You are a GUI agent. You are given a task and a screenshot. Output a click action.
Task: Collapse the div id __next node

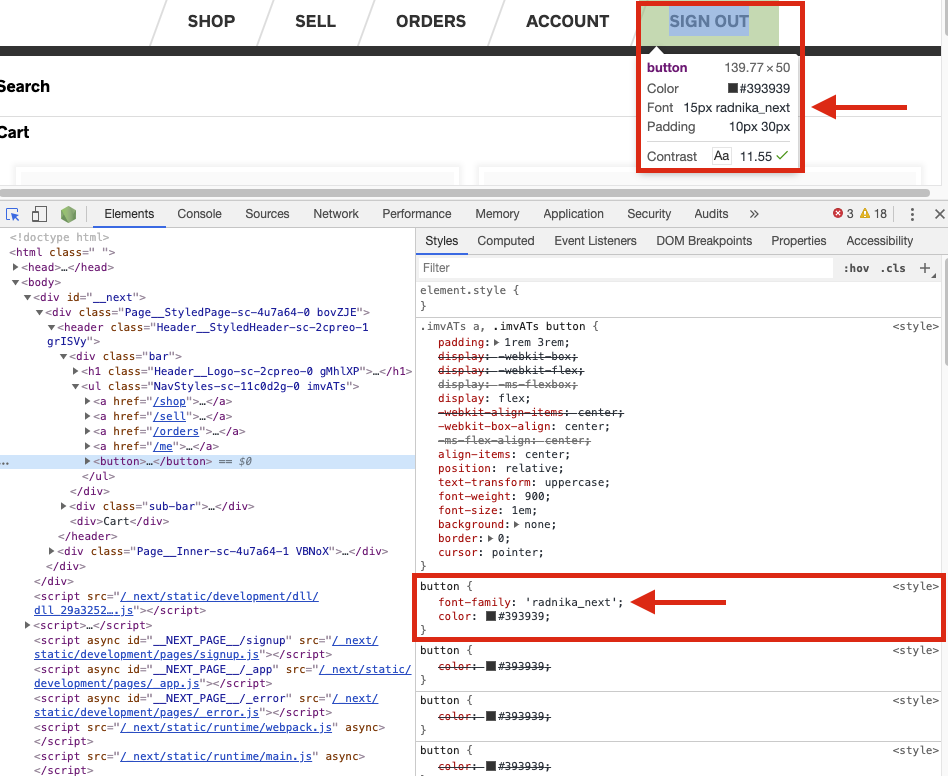click(28, 297)
